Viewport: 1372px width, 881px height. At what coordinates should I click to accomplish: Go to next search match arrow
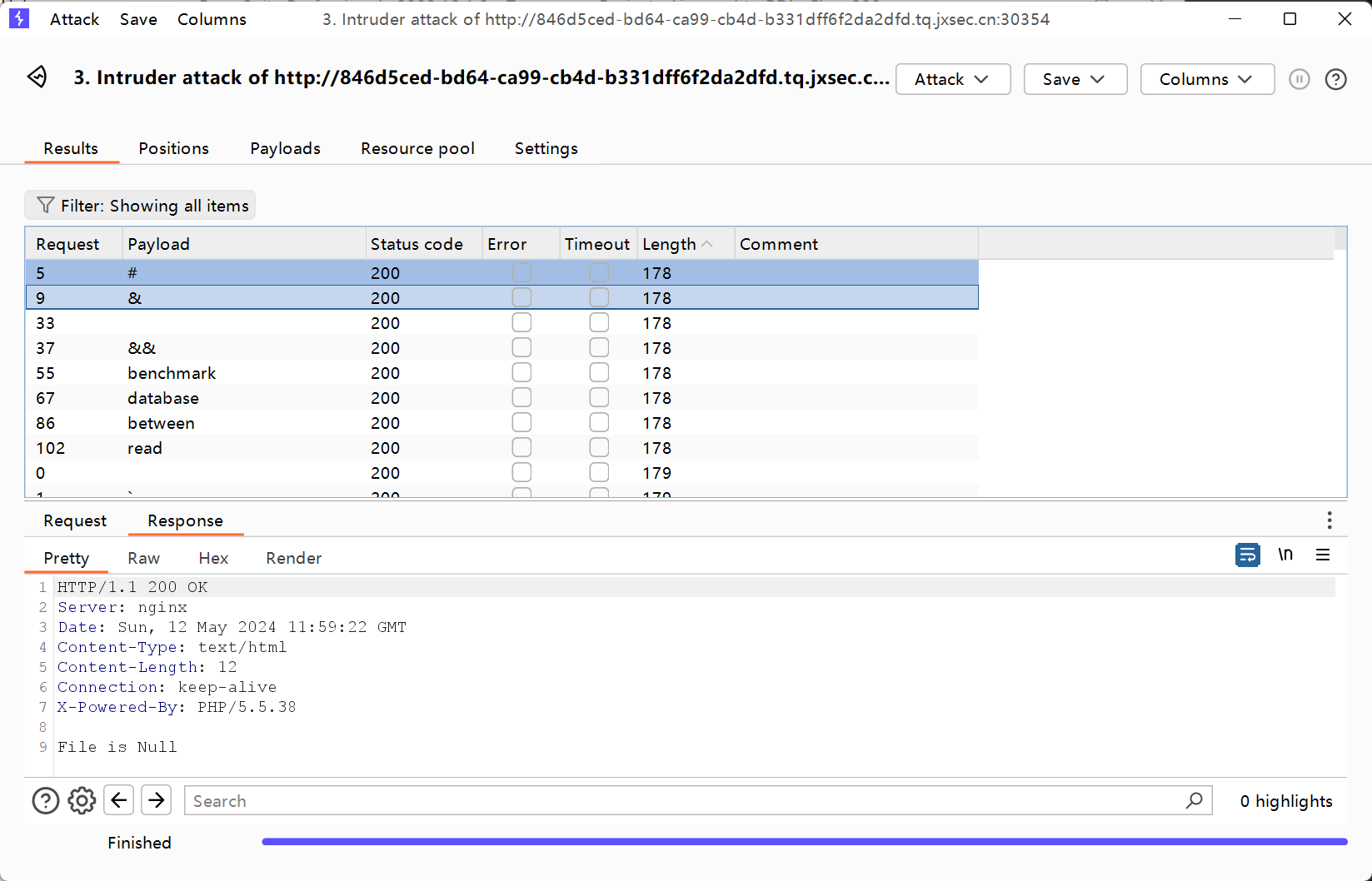[x=156, y=800]
